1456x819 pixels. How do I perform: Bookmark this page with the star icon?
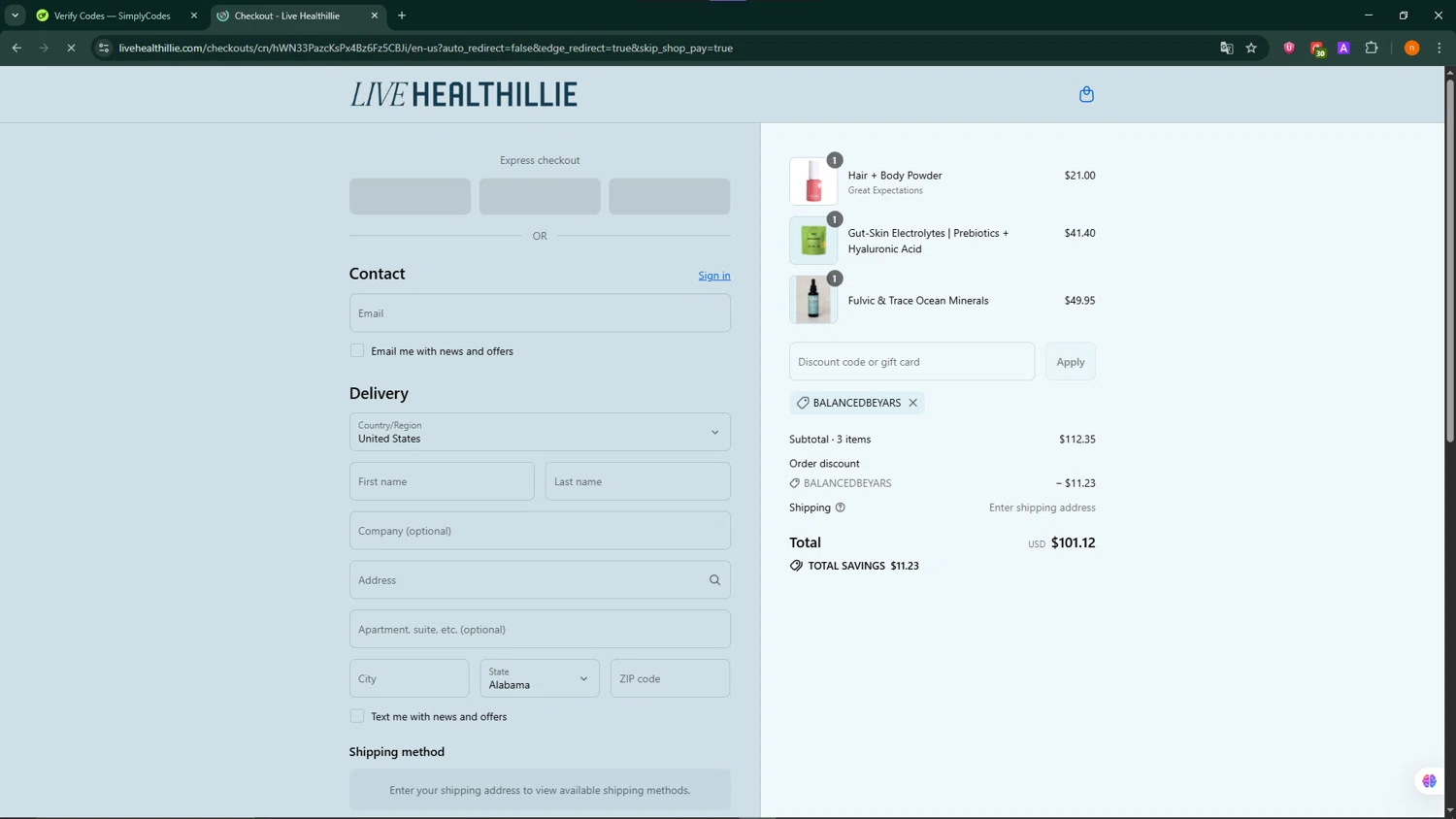1251,48
